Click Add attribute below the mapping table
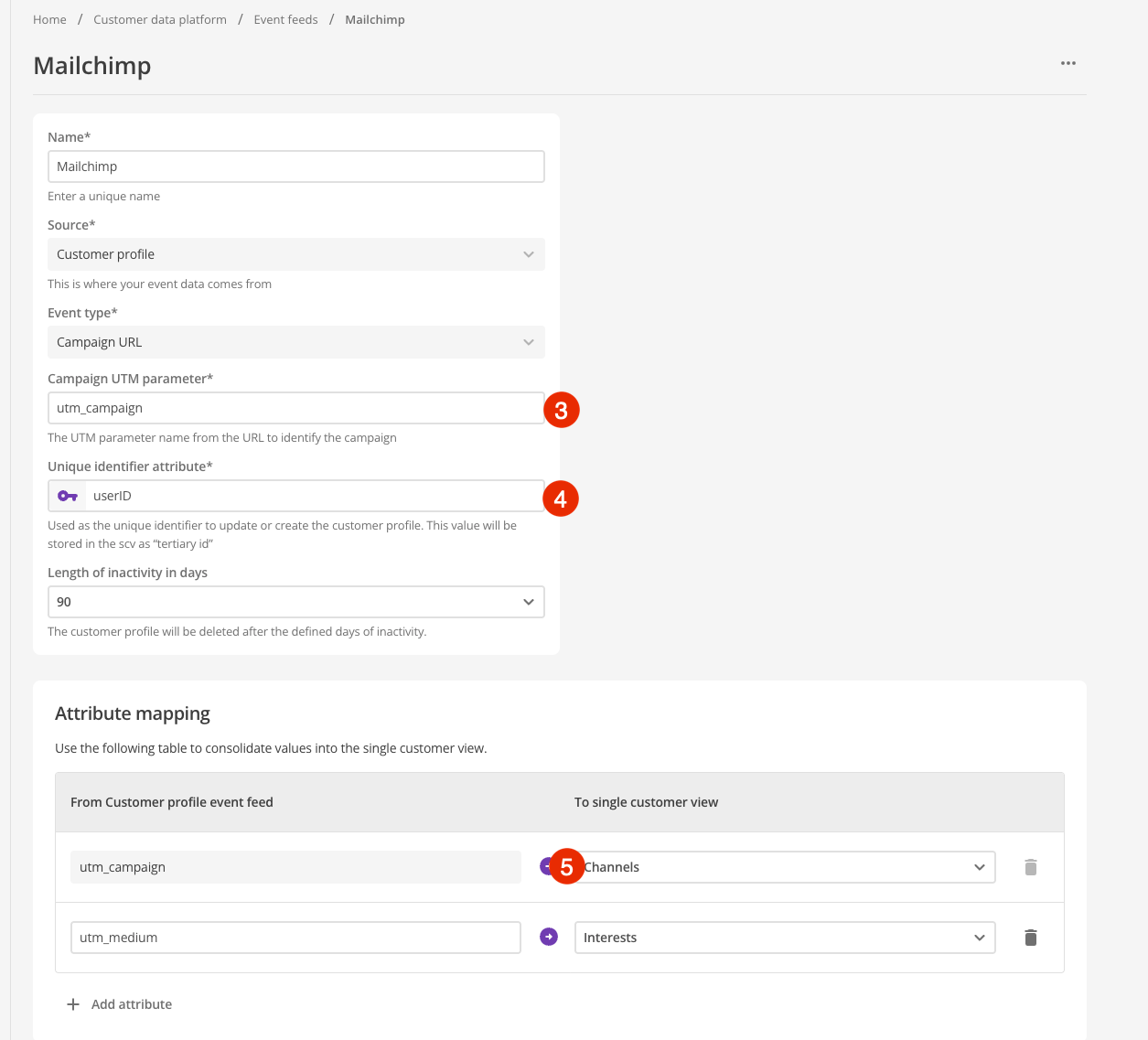The width and height of the screenshot is (1148, 1040). coord(131,1003)
